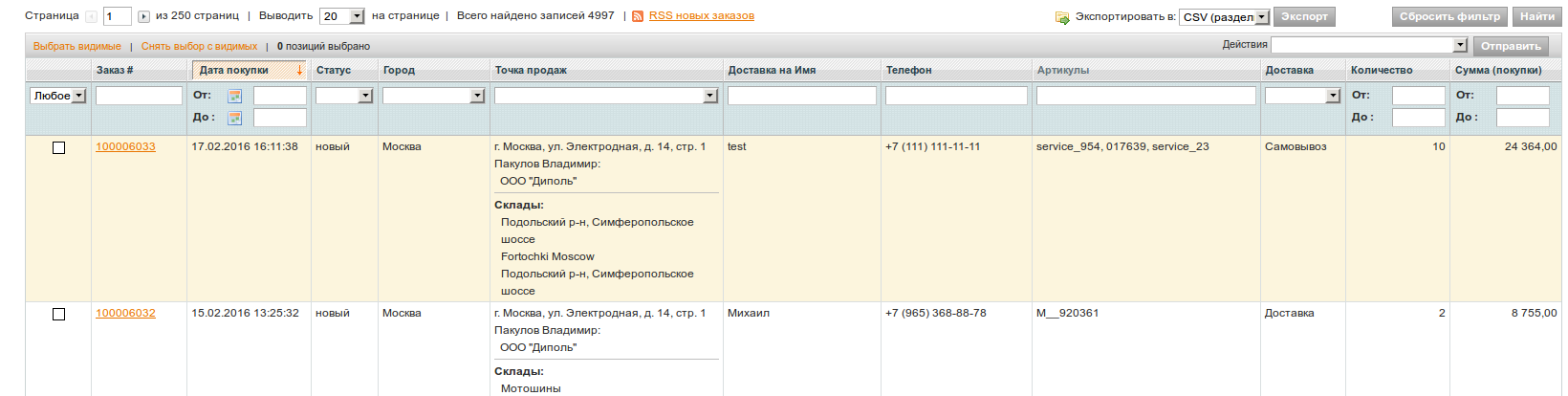Click the Количество До input field

coord(1419,118)
